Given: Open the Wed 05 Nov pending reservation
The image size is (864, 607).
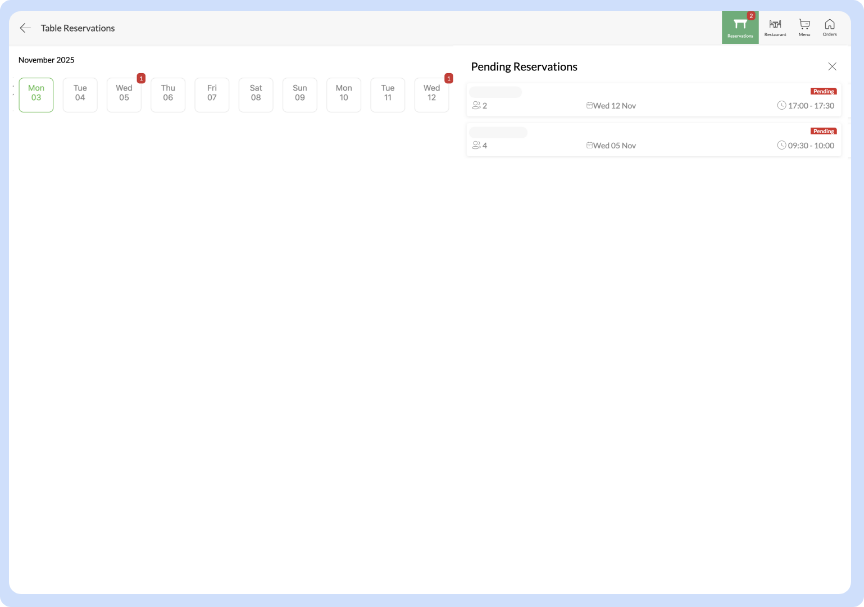Looking at the screenshot, I should [654, 140].
